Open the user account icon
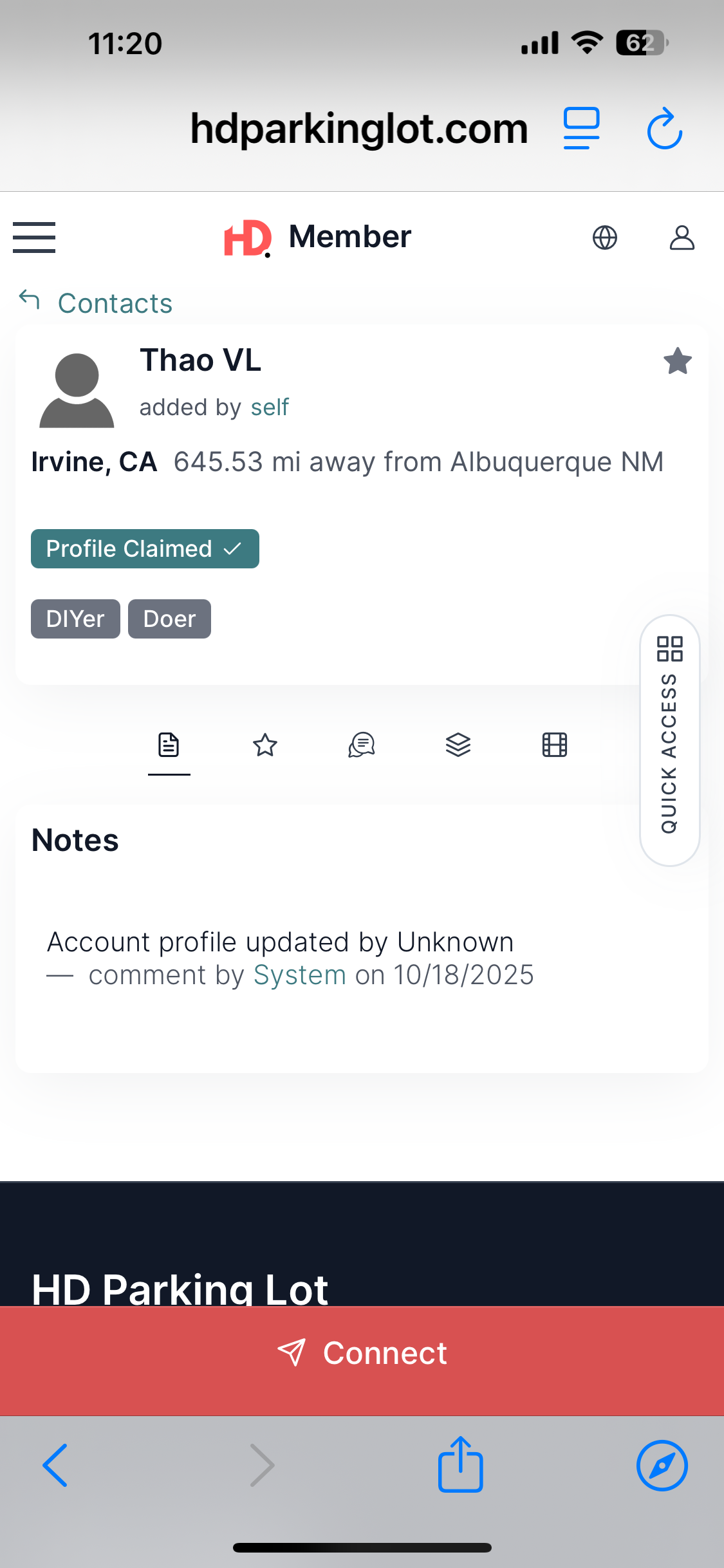 (682, 238)
